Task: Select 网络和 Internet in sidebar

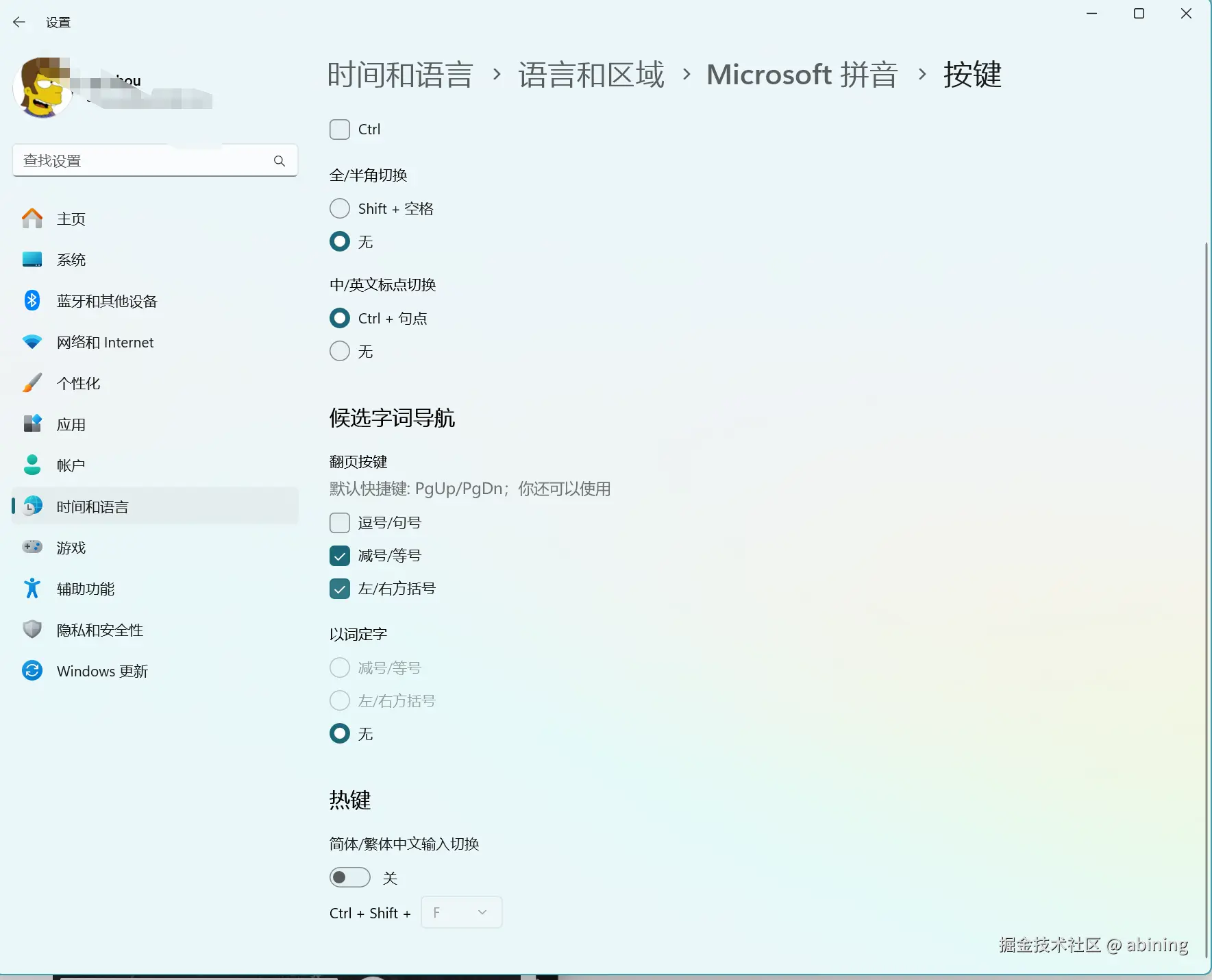Action: click(155, 342)
